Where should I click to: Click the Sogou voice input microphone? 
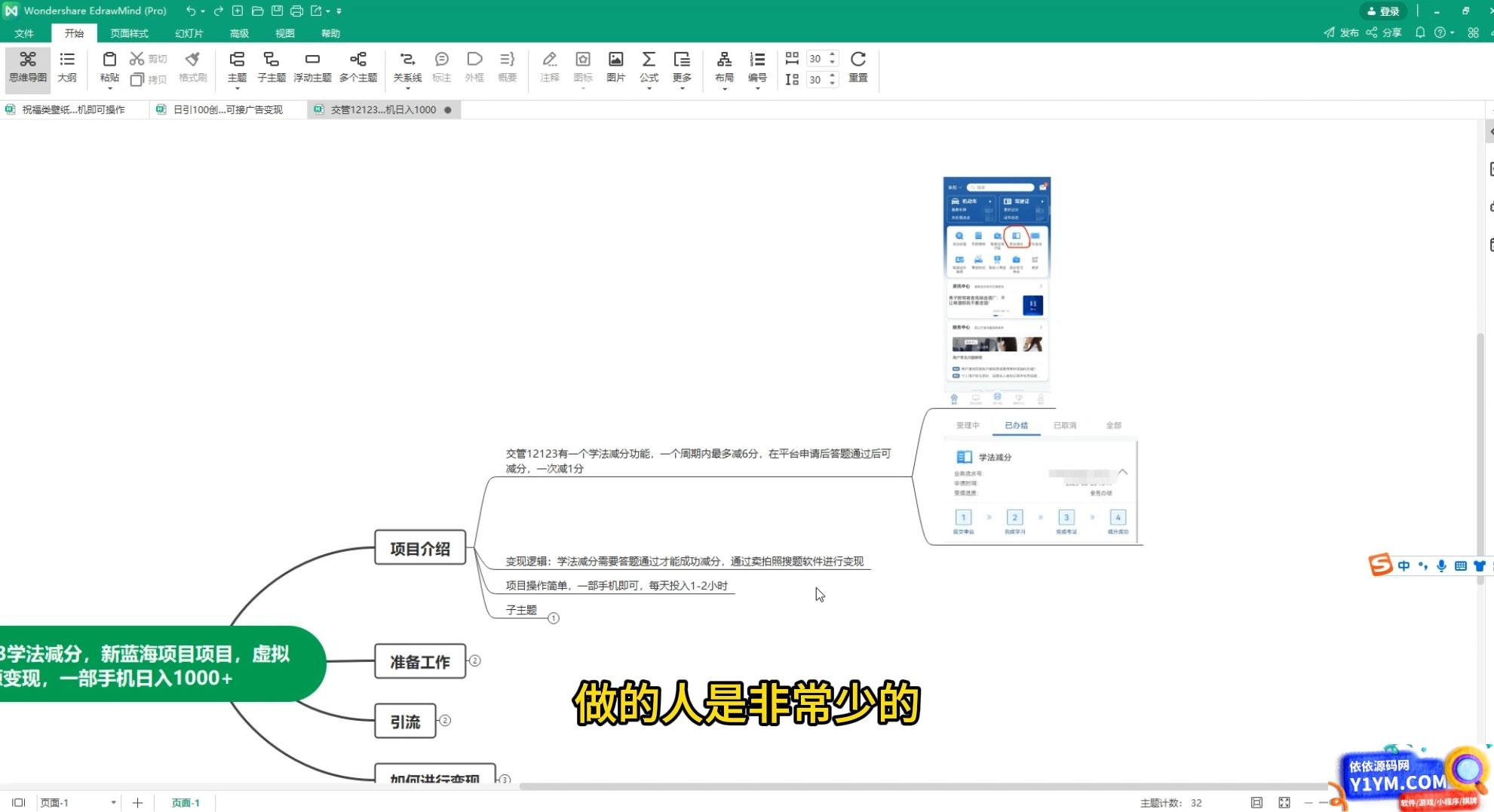click(1441, 565)
